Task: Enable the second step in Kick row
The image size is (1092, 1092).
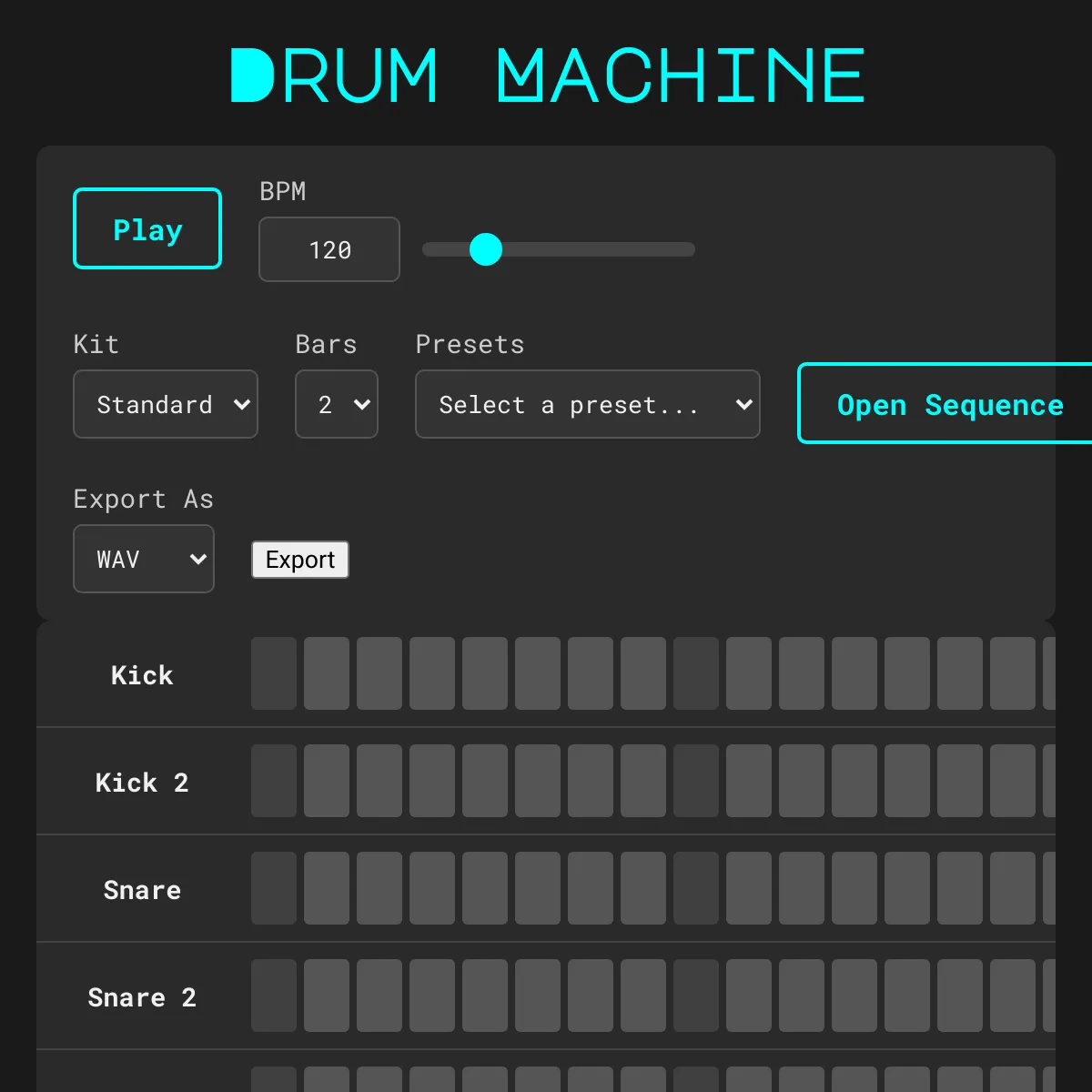Action: click(x=327, y=673)
